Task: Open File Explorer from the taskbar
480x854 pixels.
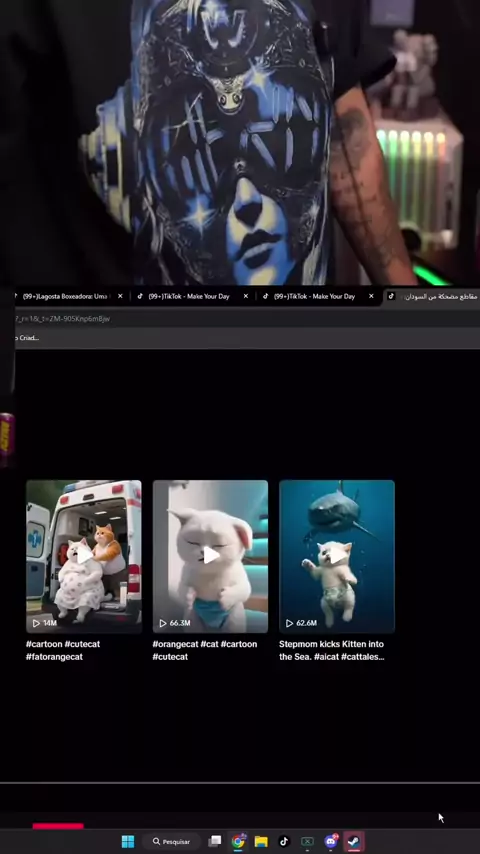Action: (x=261, y=841)
